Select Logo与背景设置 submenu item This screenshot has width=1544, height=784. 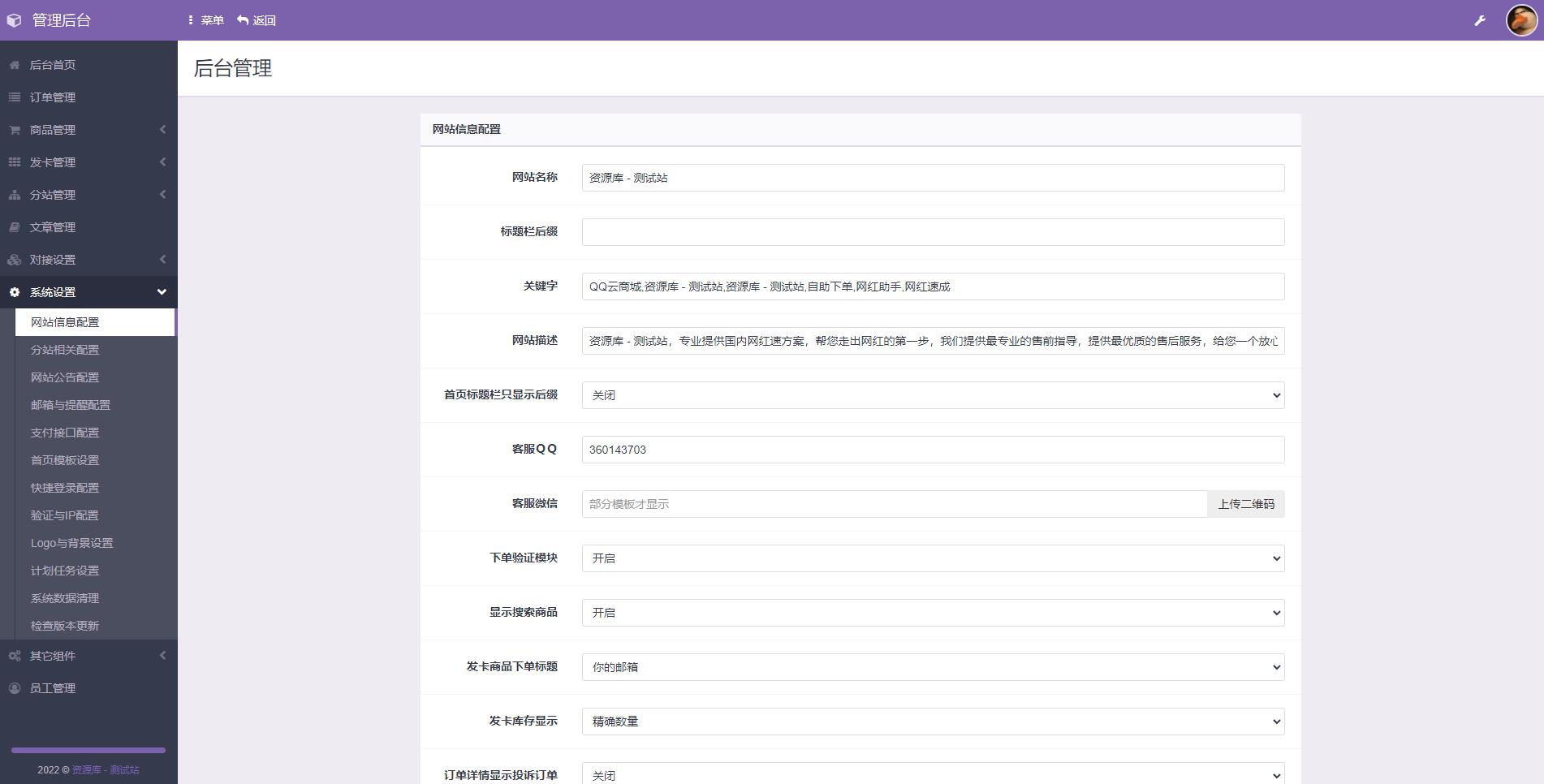[96, 543]
